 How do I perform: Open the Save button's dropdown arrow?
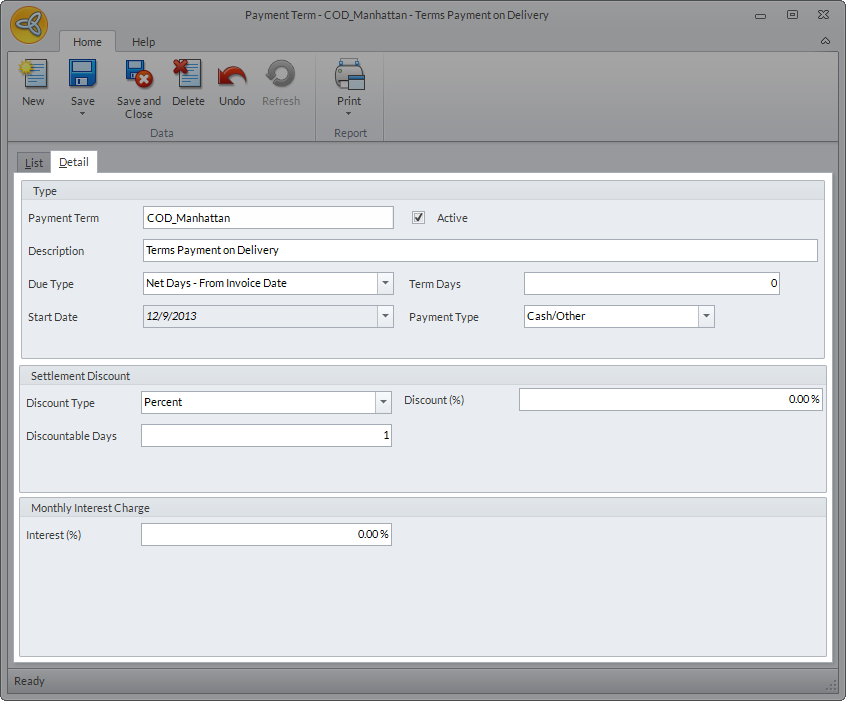tap(82, 114)
